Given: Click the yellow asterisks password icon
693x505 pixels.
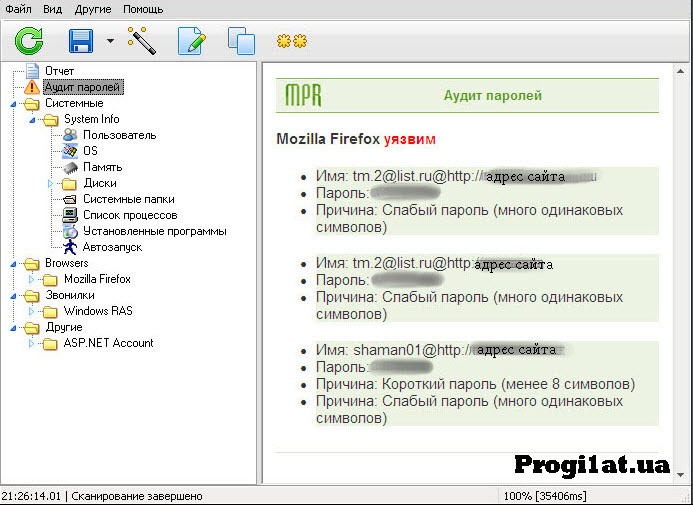Looking at the screenshot, I should click(x=292, y=41).
